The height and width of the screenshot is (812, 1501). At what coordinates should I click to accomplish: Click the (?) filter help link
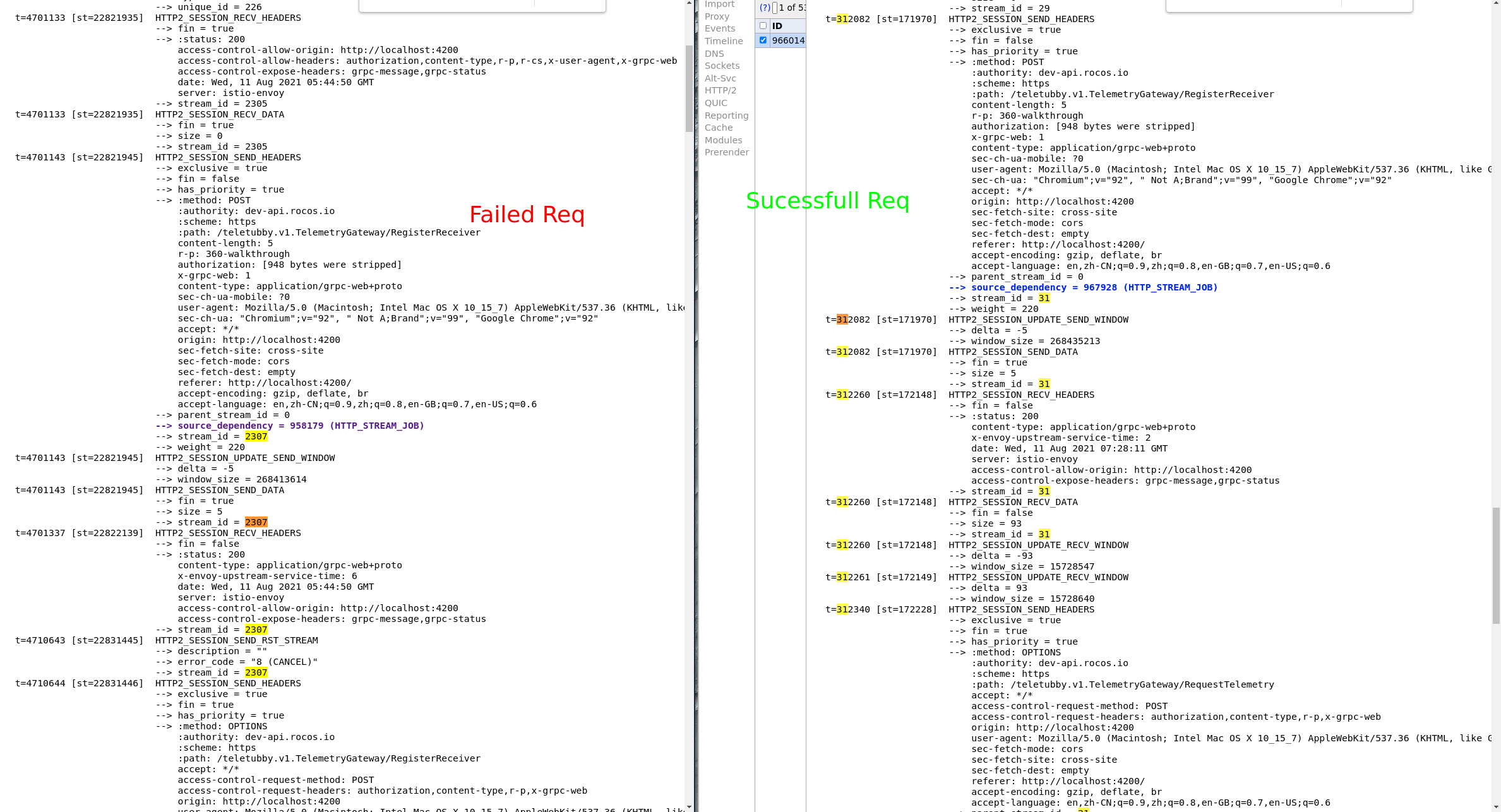[x=765, y=8]
